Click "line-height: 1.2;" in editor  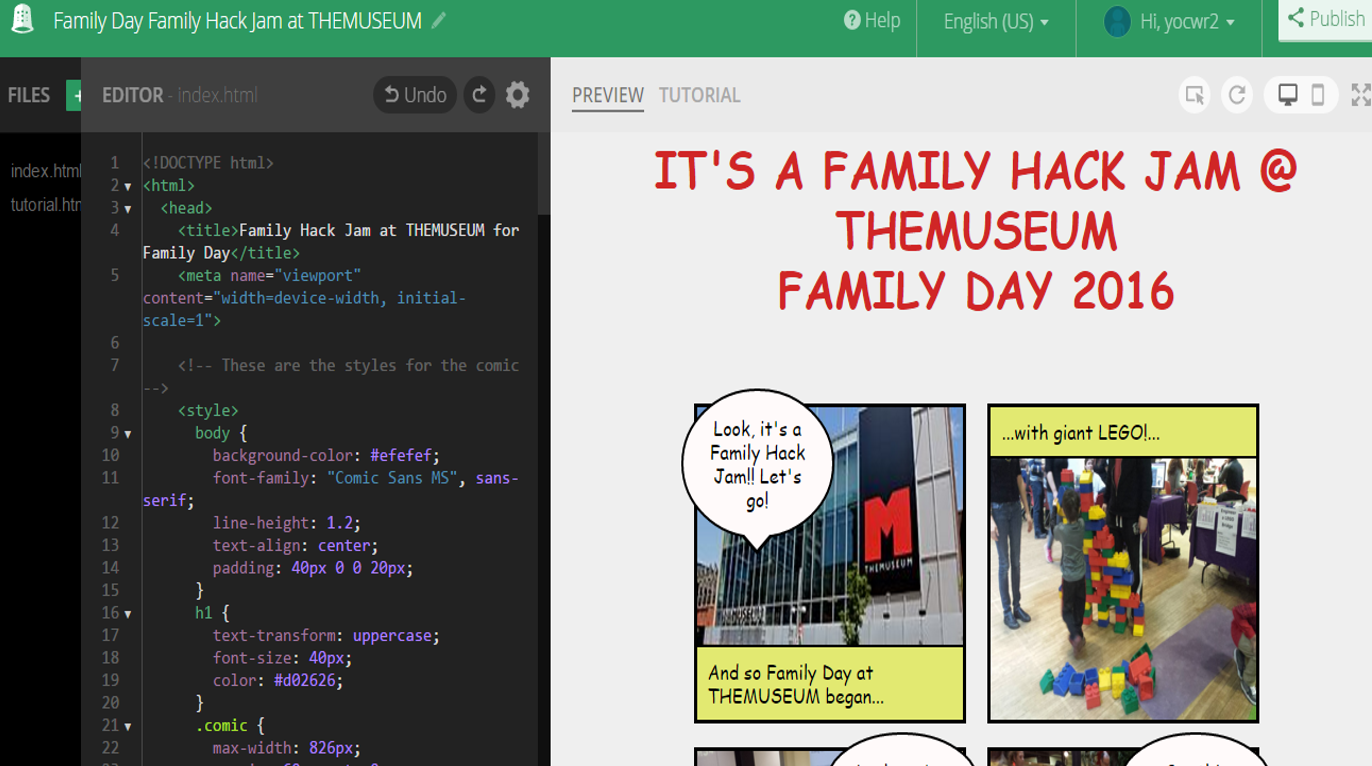tap(286, 522)
